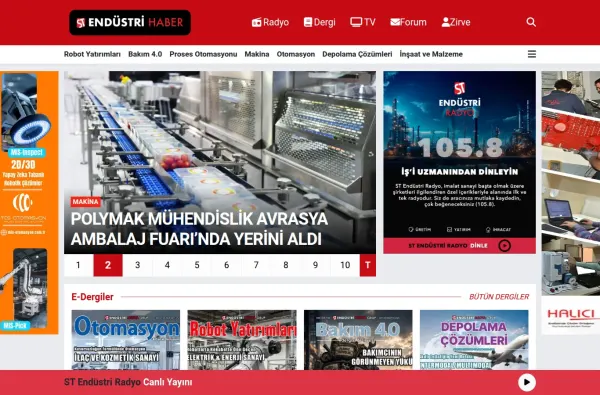Open the Forum link with envelope icon
Image resolution: width=600 pixels, height=395 pixels.
coord(408,22)
